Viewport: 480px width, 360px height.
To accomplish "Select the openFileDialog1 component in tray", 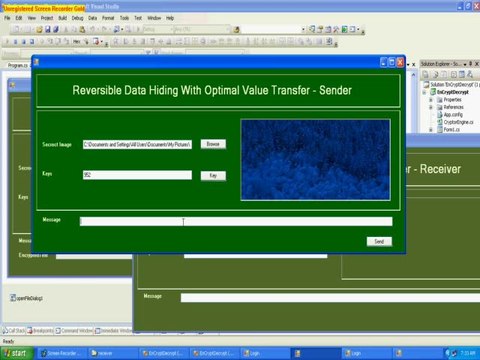I will tap(26, 298).
